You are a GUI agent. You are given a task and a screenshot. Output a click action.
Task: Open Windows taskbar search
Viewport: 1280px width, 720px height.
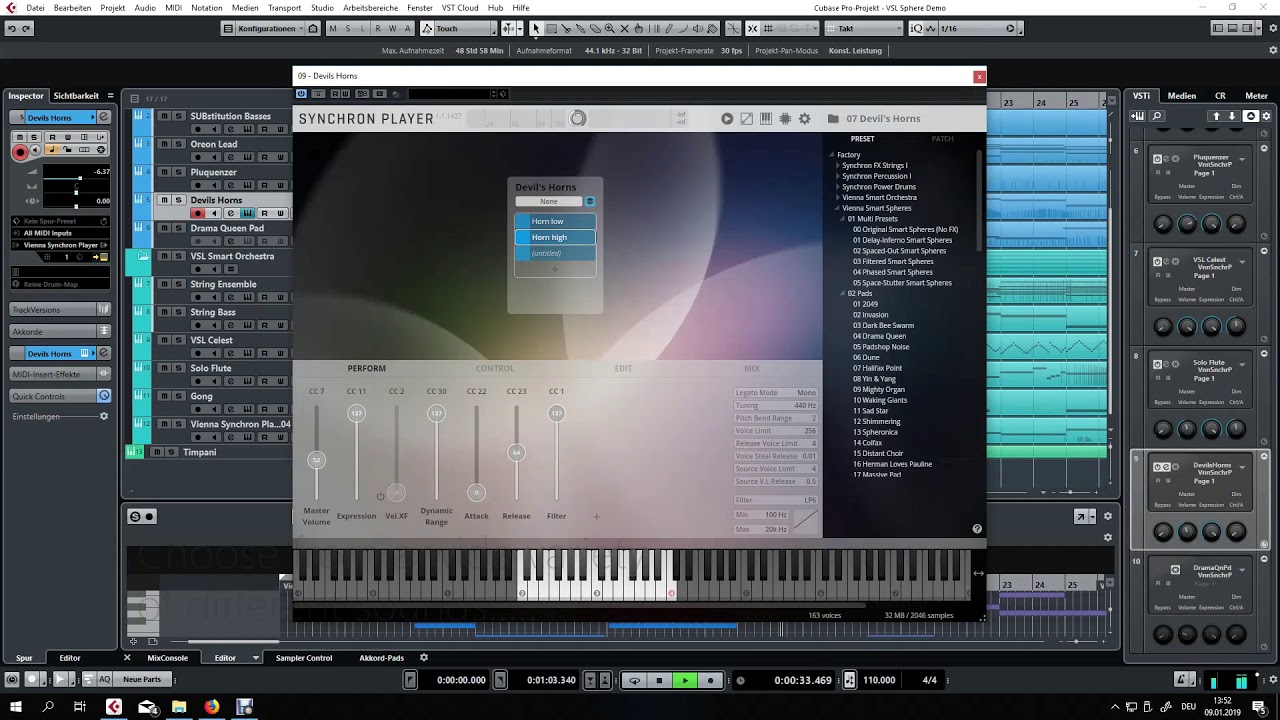pos(48,706)
